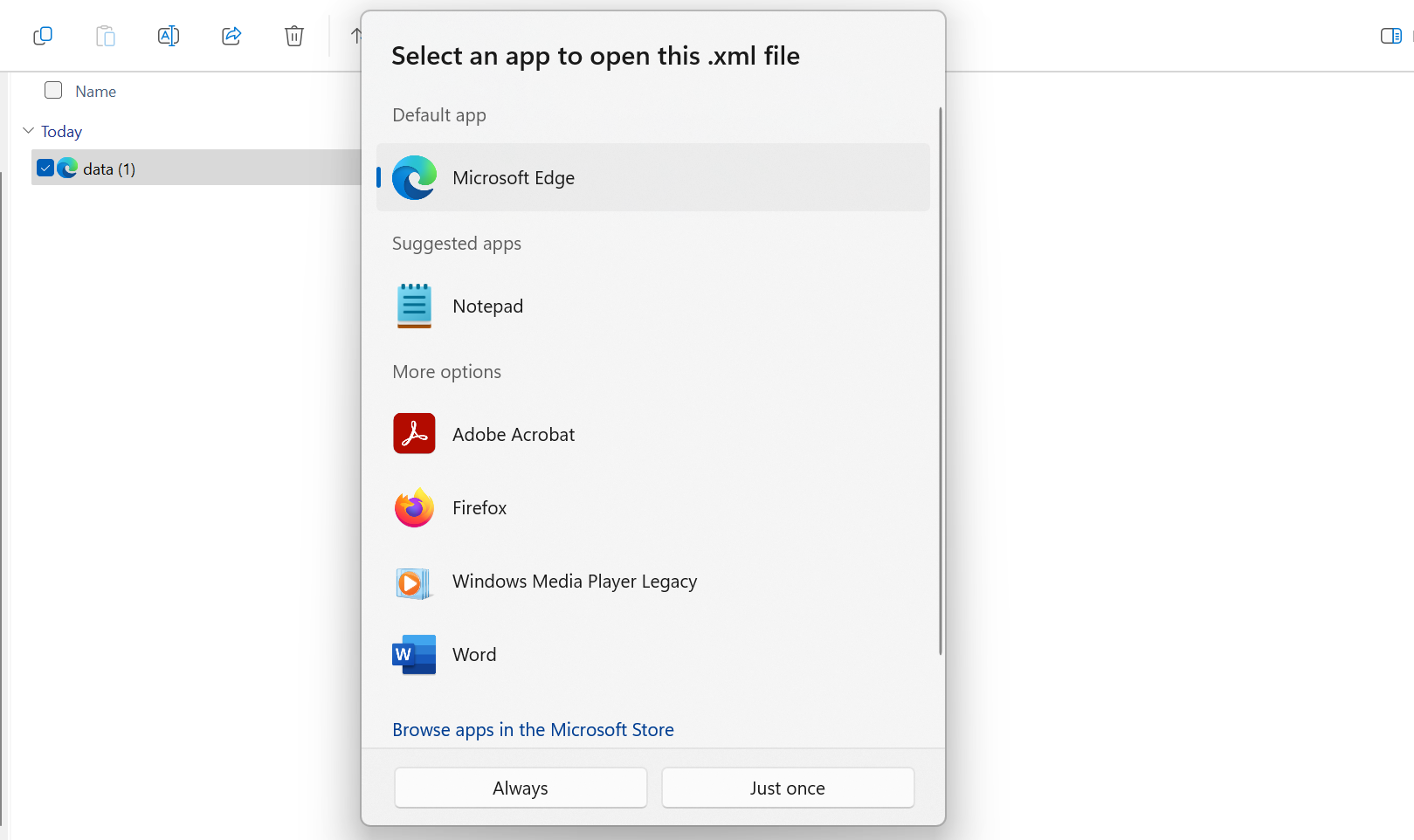
Task: Choose the Firefox icon
Action: click(x=414, y=507)
